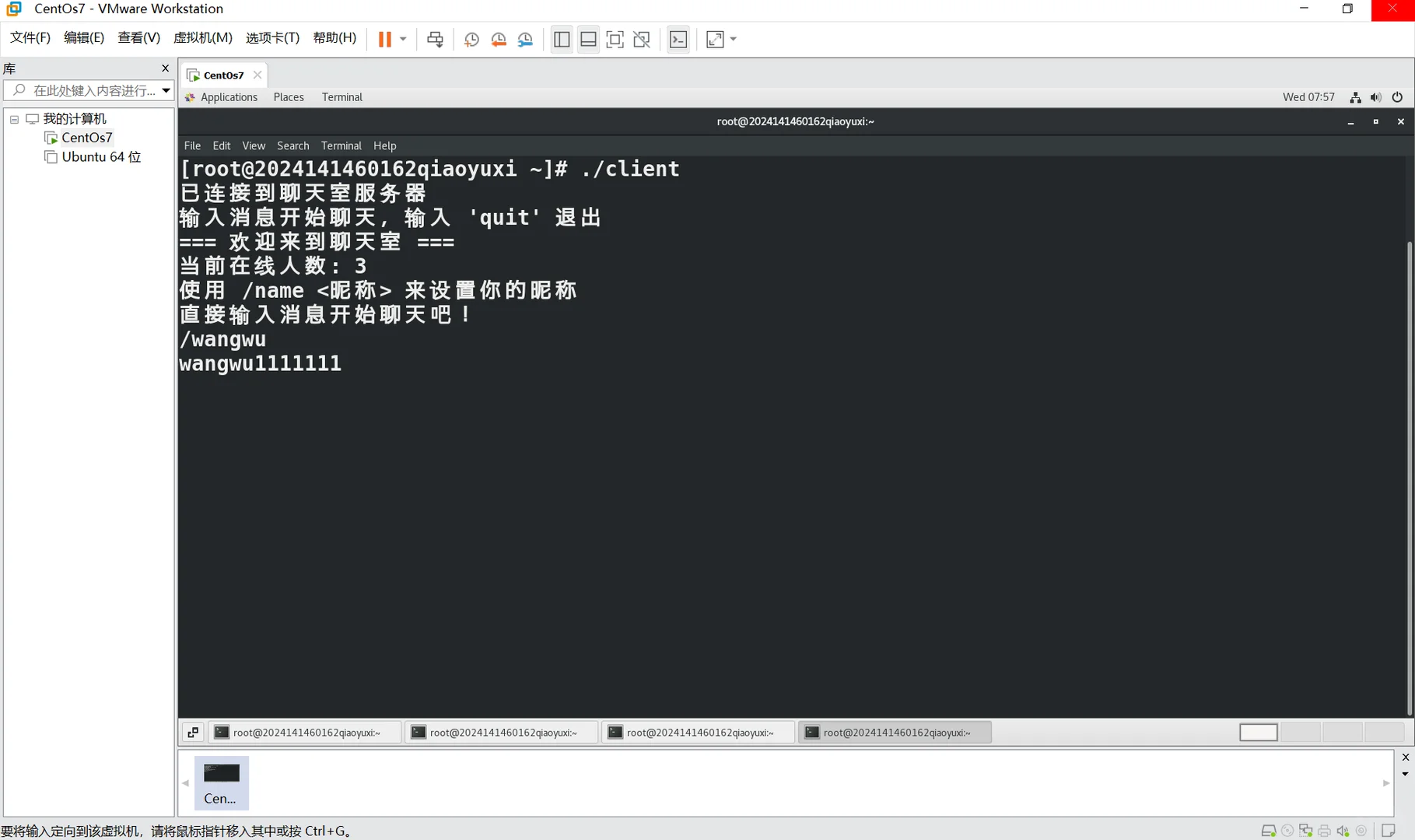The image size is (1415, 840).
Task: Open the snapshot manager with wrench icon
Action: [526, 39]
